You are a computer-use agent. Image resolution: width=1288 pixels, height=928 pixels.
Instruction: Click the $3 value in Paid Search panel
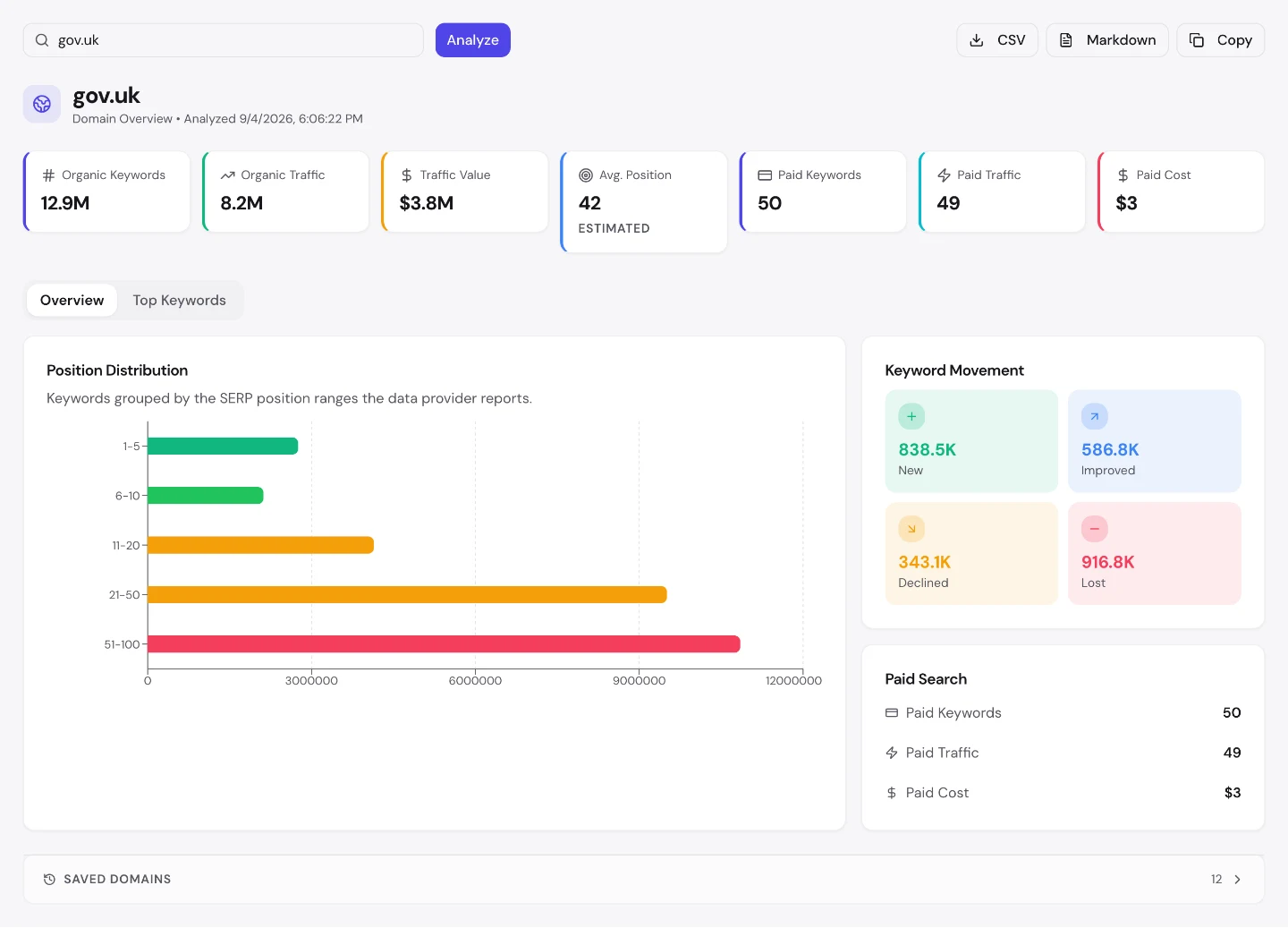tap(1233, 793)
